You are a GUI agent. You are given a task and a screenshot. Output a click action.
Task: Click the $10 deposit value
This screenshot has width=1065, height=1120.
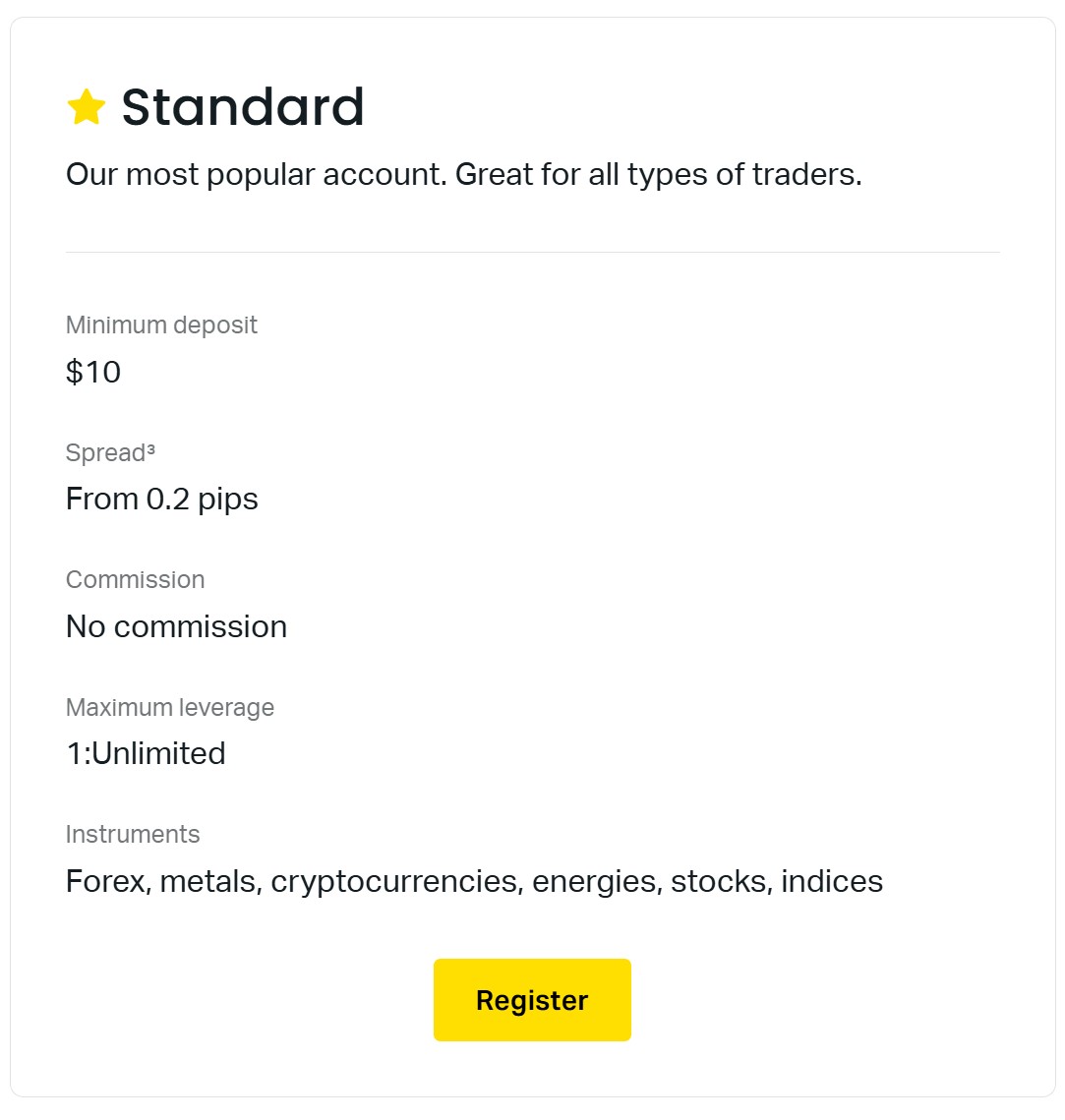(93, 372)
